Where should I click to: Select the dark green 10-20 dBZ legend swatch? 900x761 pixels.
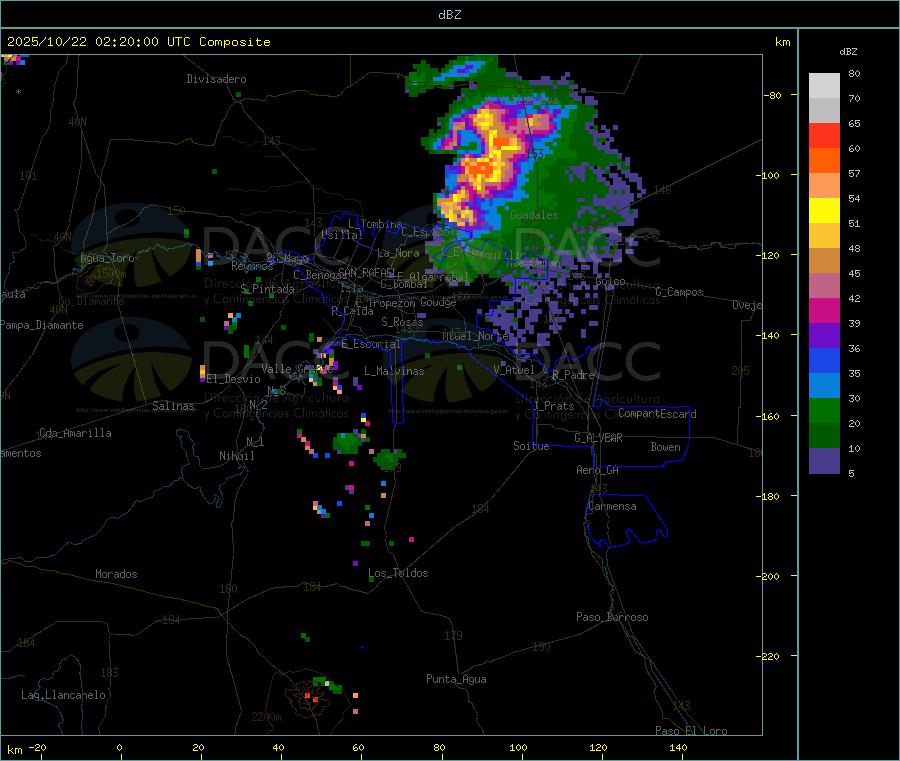click(824, 436)
